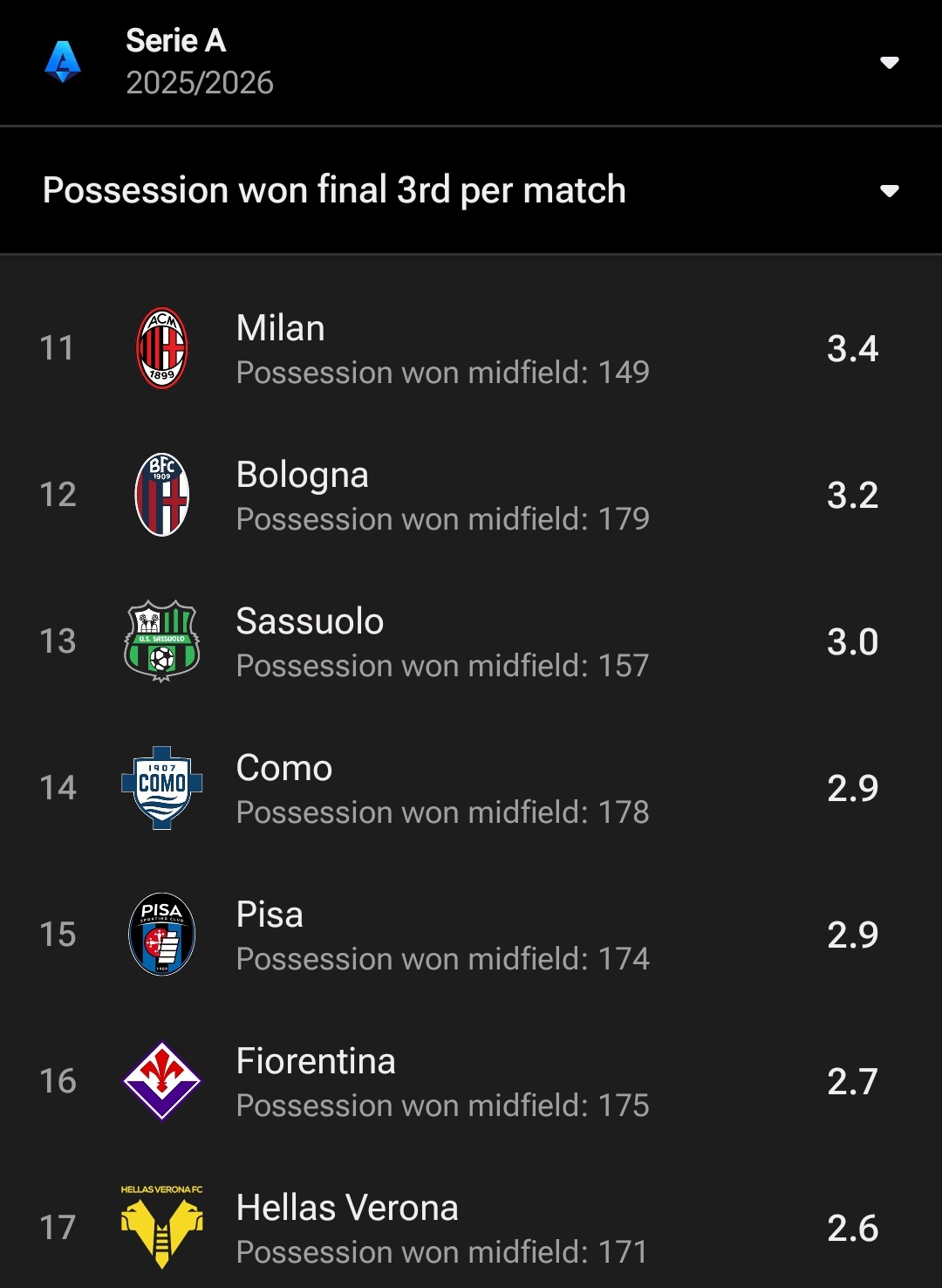
Task: Tap the Fiorentina club crest
Action: point(162,1081)
